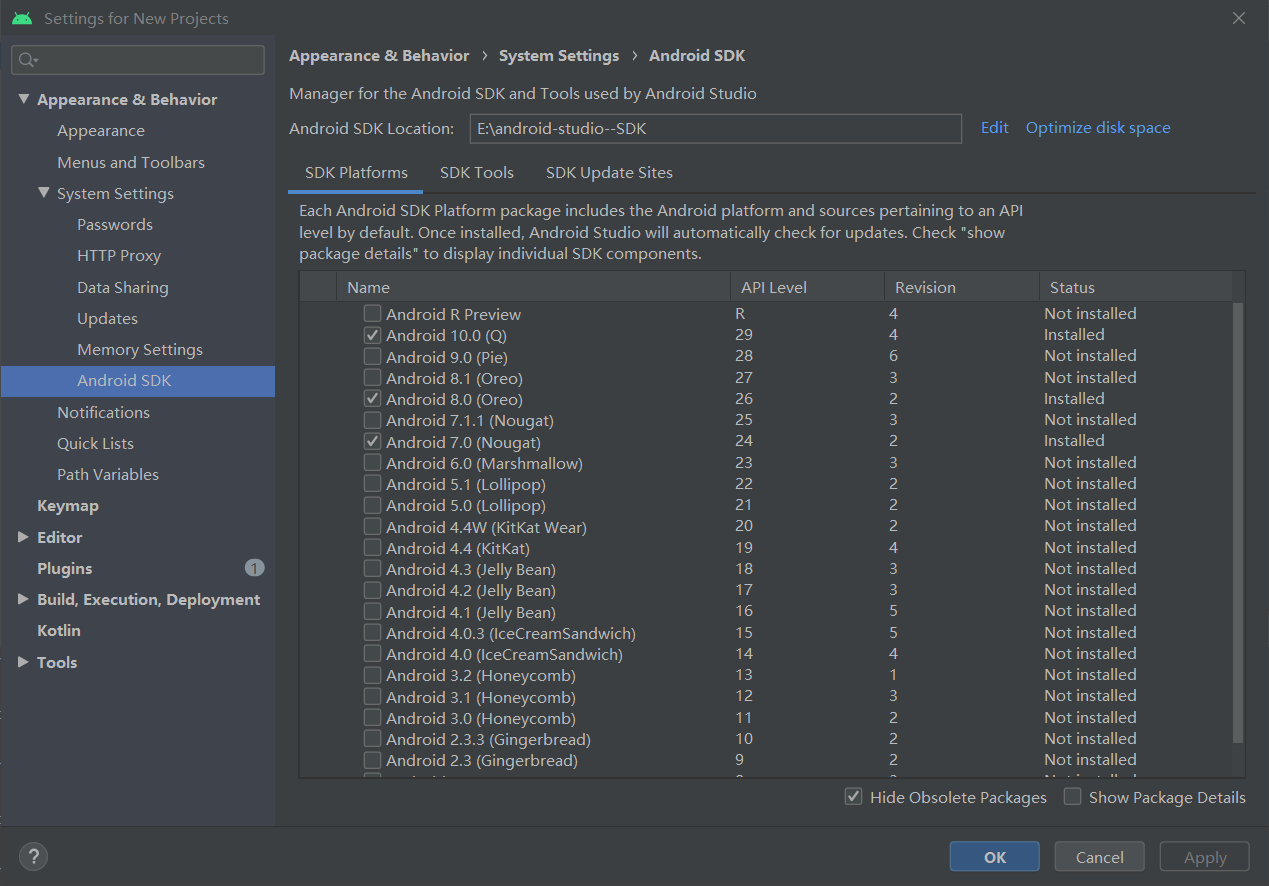This screenshot has height=886, width=1269.
Task: Sort the table by API Level header
Action: [807, 287]
